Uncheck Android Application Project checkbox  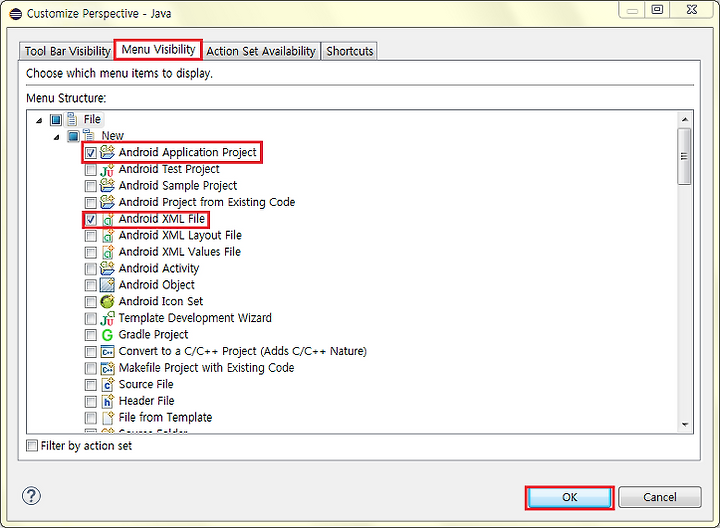point(90,152)
